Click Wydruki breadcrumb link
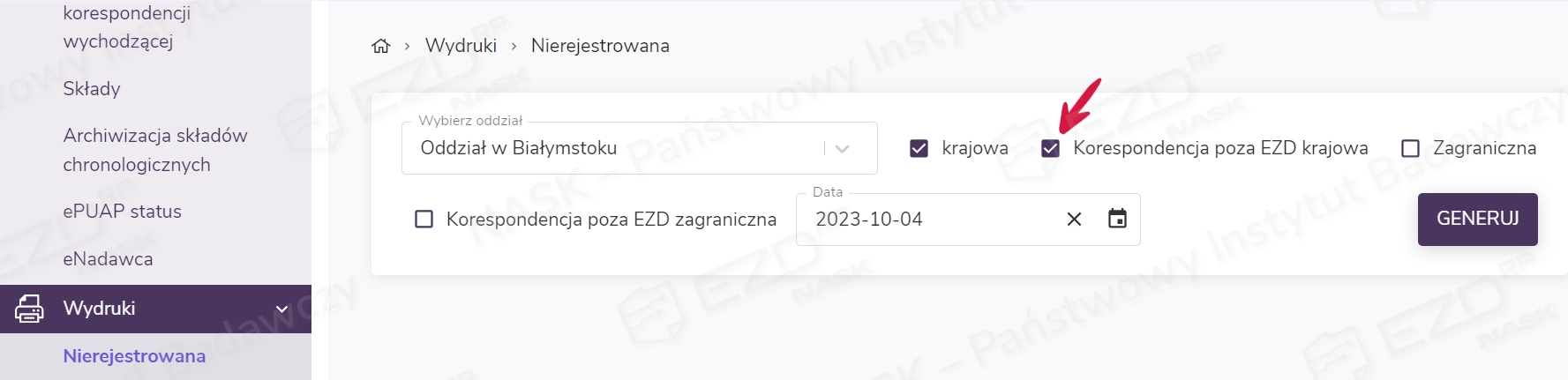The image size is (1568, 380). pos(461,46)
